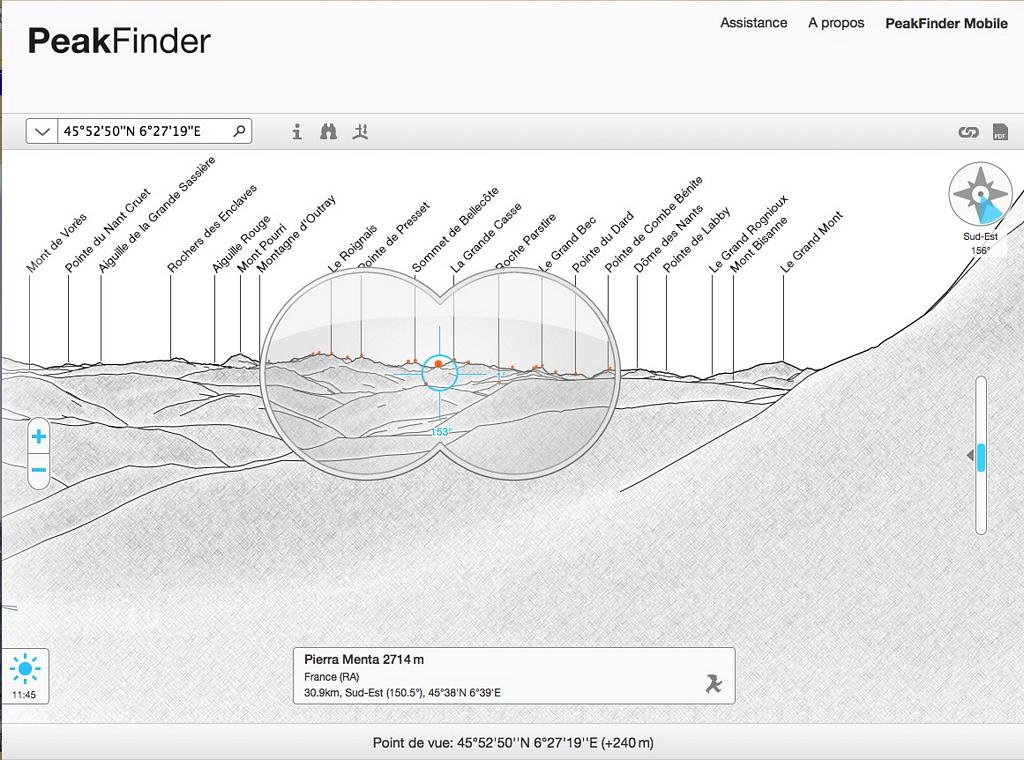Expand the viewpoint dropdown arrow

click(x=41, y=131)
